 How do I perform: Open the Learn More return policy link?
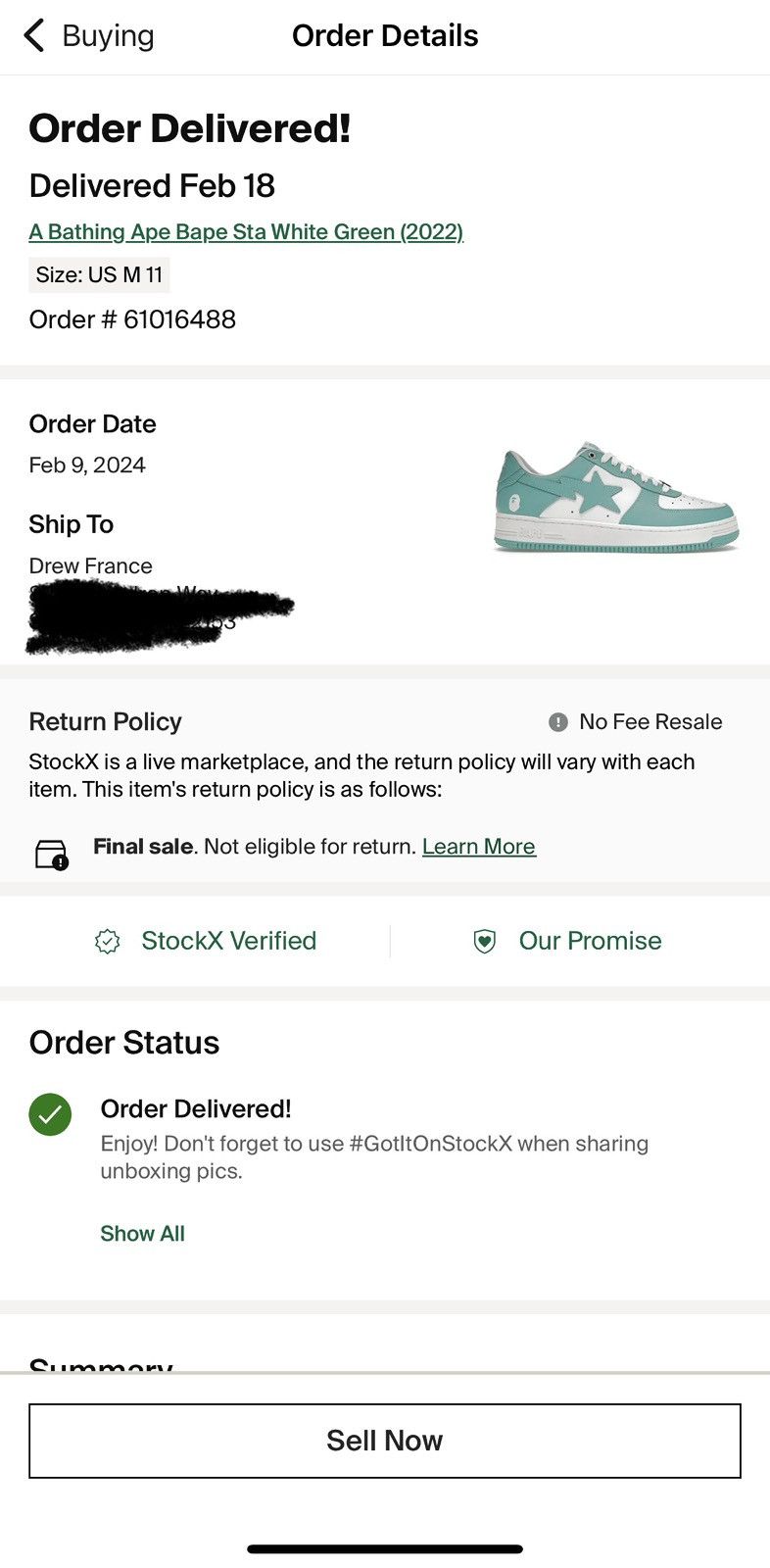[479, 847]
